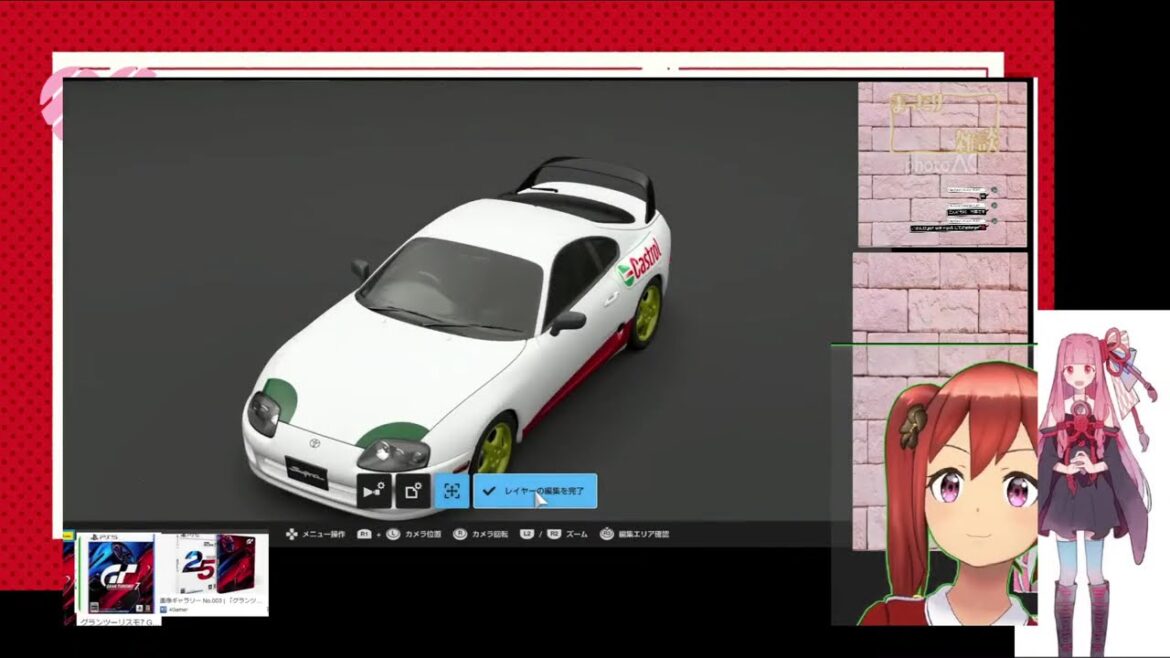Click the L2 button icon
This screenshot has width=1170, height=658.
(527, 535)
